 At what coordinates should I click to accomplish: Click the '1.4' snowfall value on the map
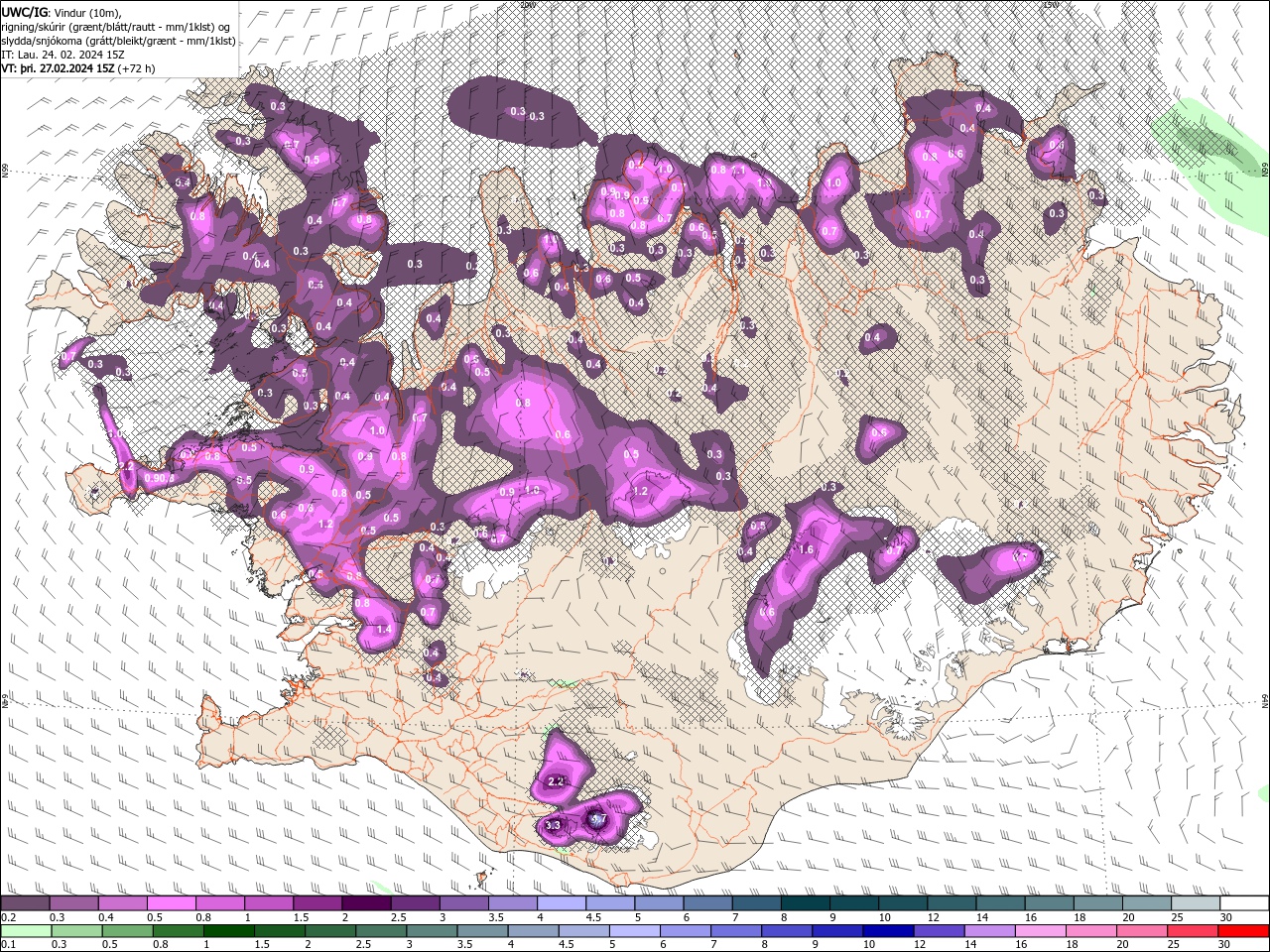(x=385, y=629)
